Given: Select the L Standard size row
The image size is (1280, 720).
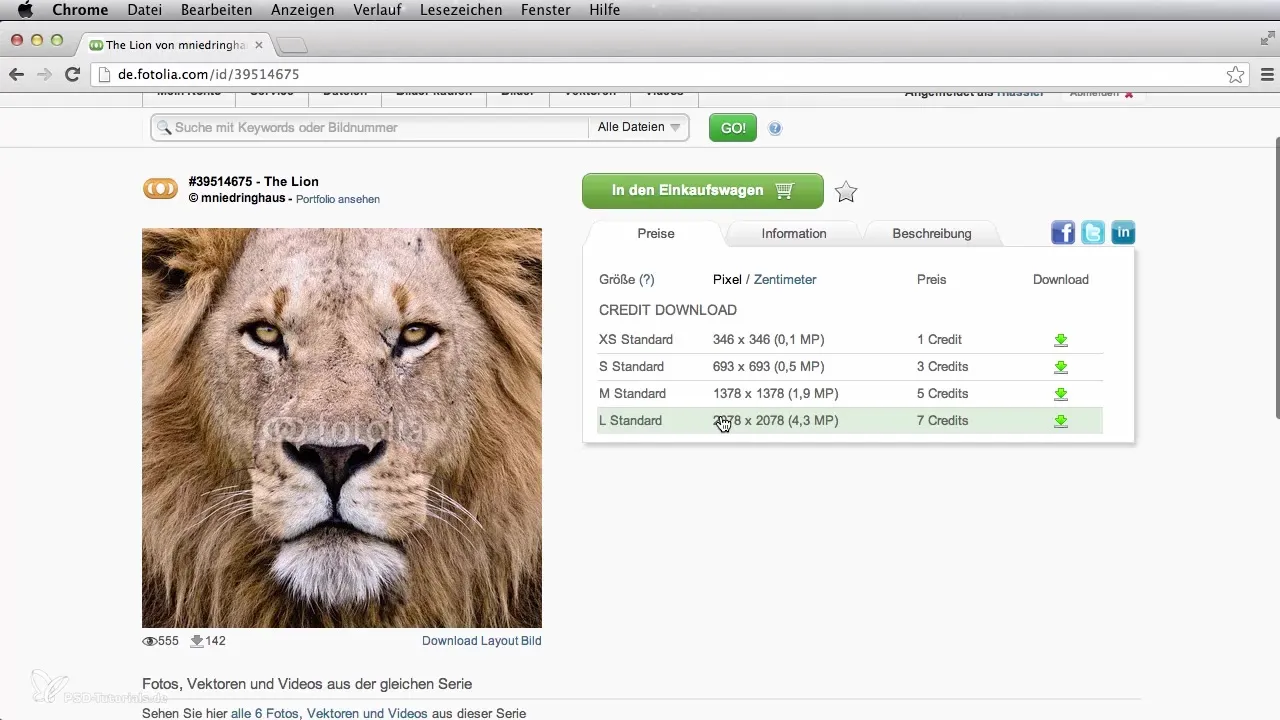Looking at the screenshot, I should point(850,421).
